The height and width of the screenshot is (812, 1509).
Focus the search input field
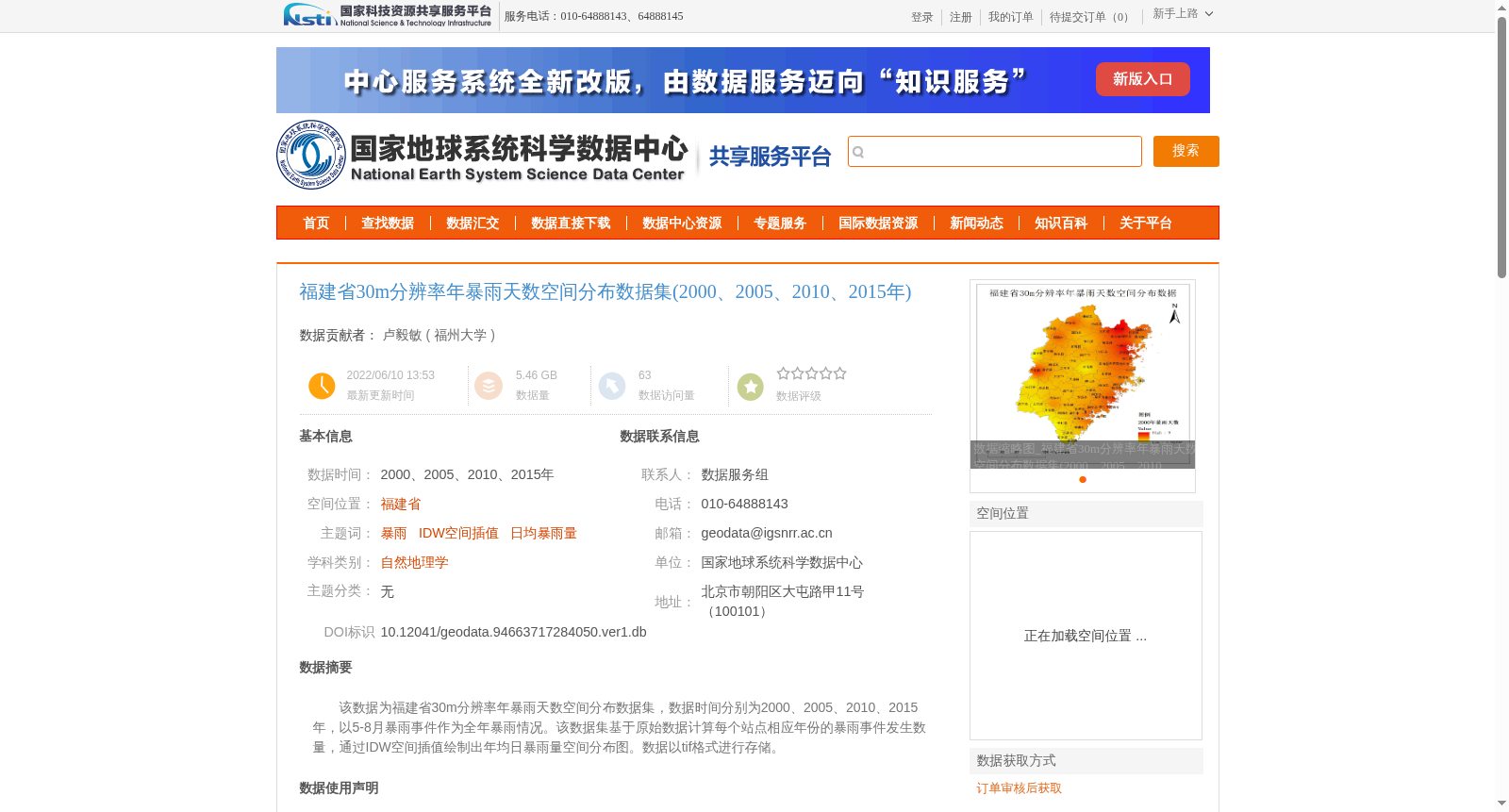(x=995, y=151)
